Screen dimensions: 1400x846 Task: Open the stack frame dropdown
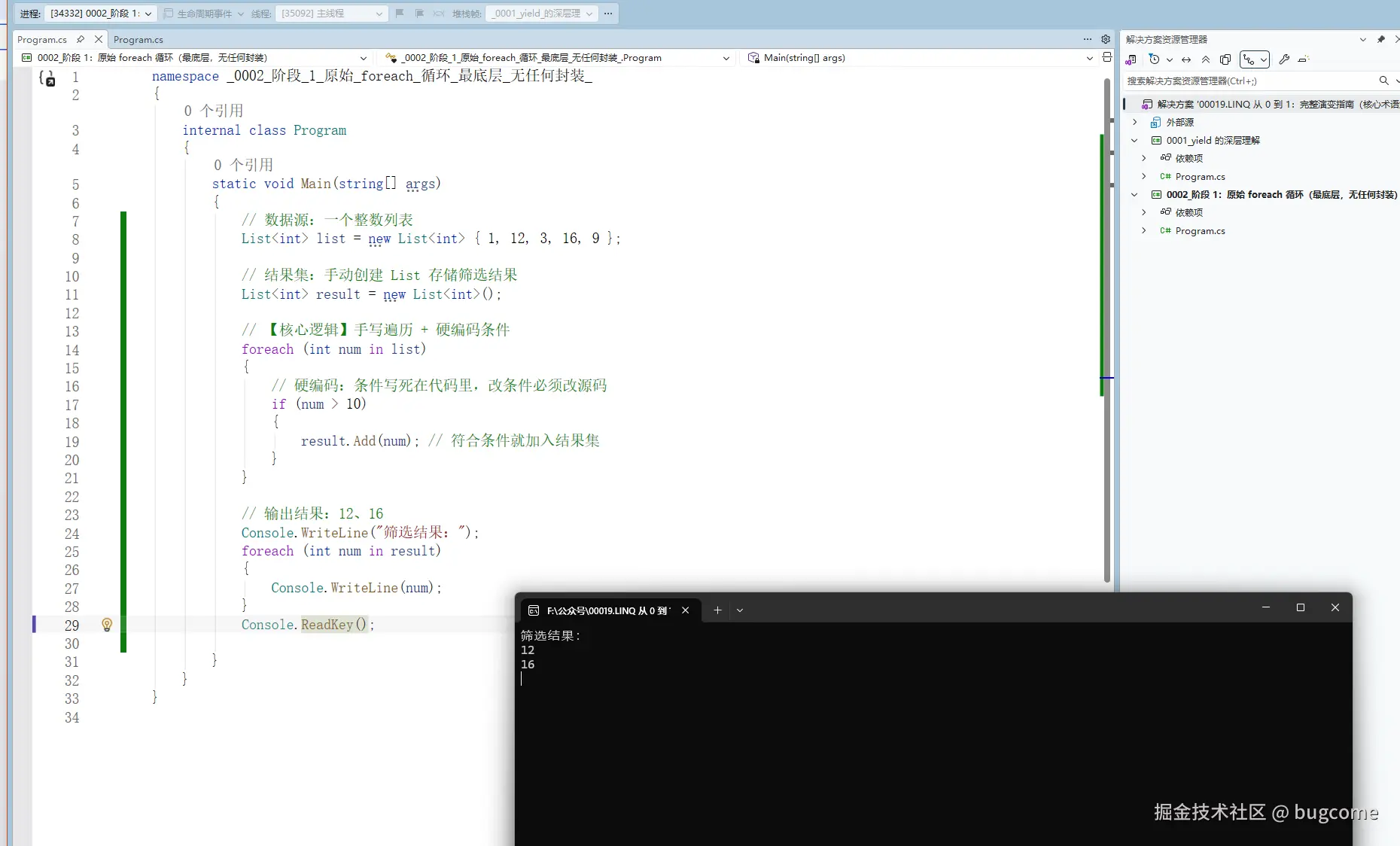[542, 14]
